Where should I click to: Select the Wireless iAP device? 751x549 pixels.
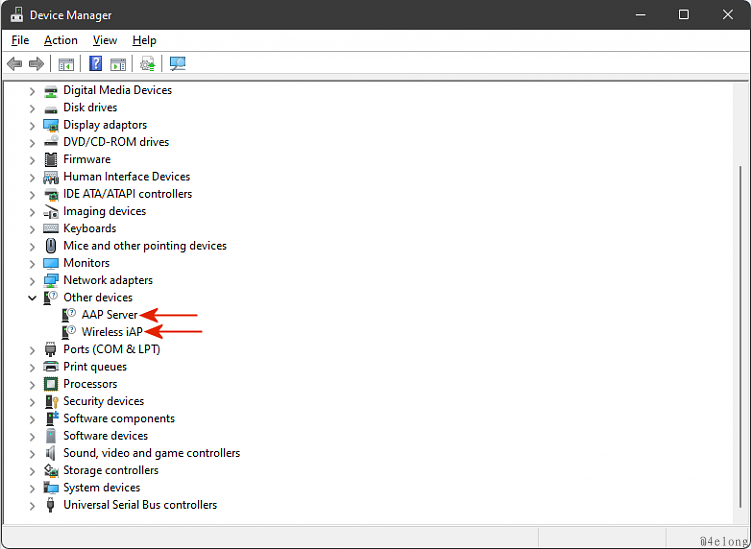[x=112, y=332]
